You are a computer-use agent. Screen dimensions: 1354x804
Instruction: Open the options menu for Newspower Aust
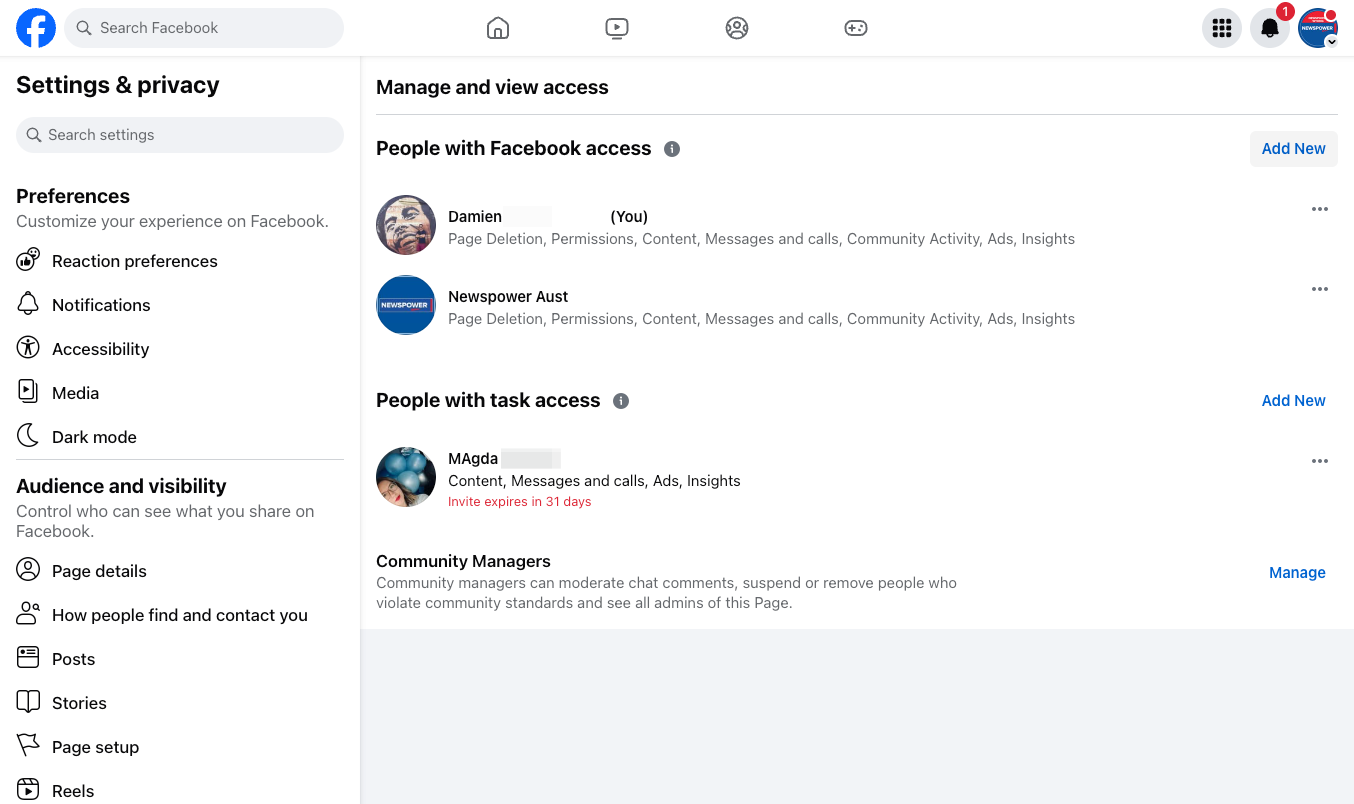tap(1320, 289)
